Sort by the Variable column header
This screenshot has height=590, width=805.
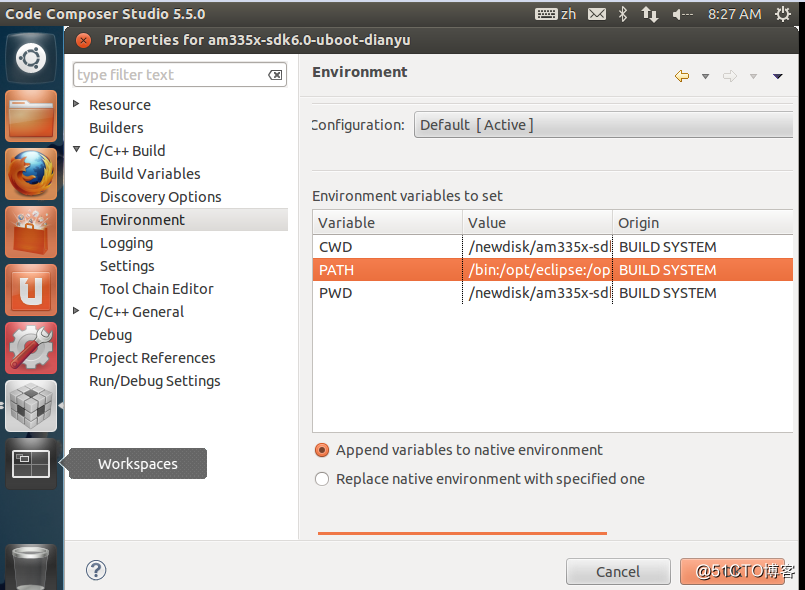click(x=388, y=222)
